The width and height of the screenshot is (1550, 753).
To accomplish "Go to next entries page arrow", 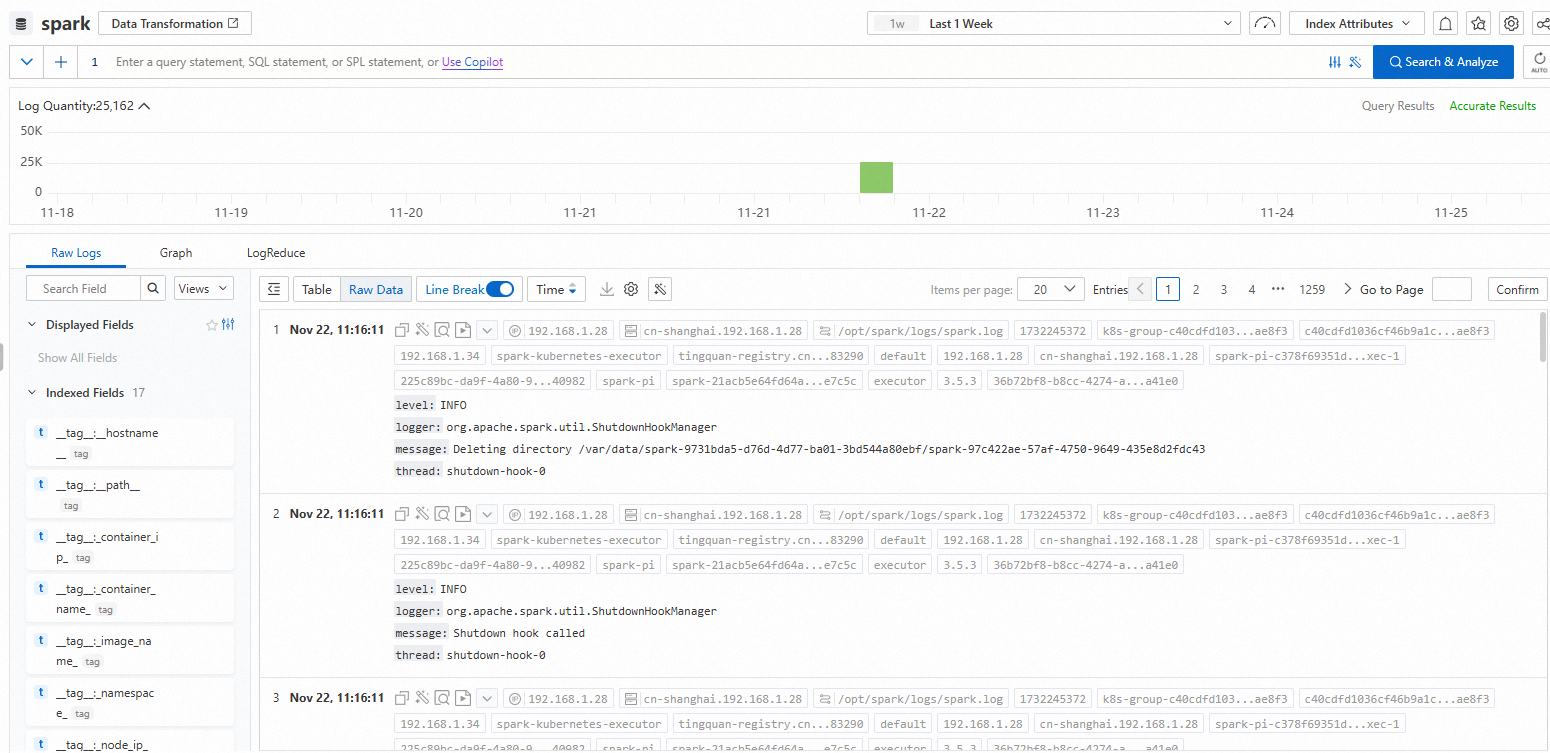I will pyautogui.click(x=1347, y=289).
